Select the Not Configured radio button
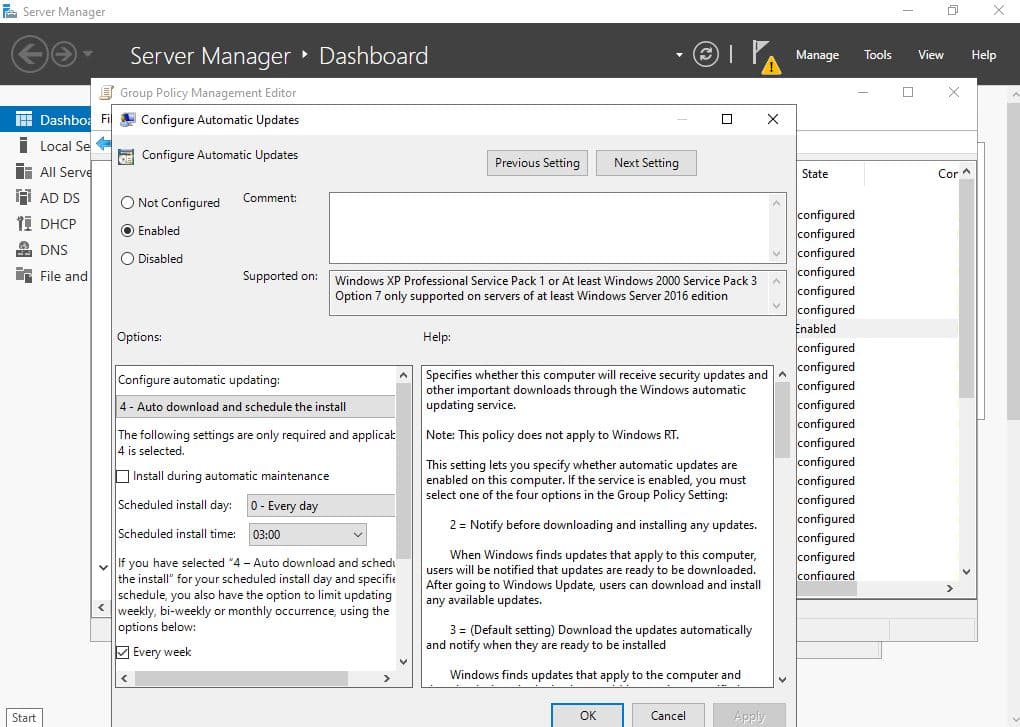The width and height of the screenshot is (1020, 727). coord(127,203)
